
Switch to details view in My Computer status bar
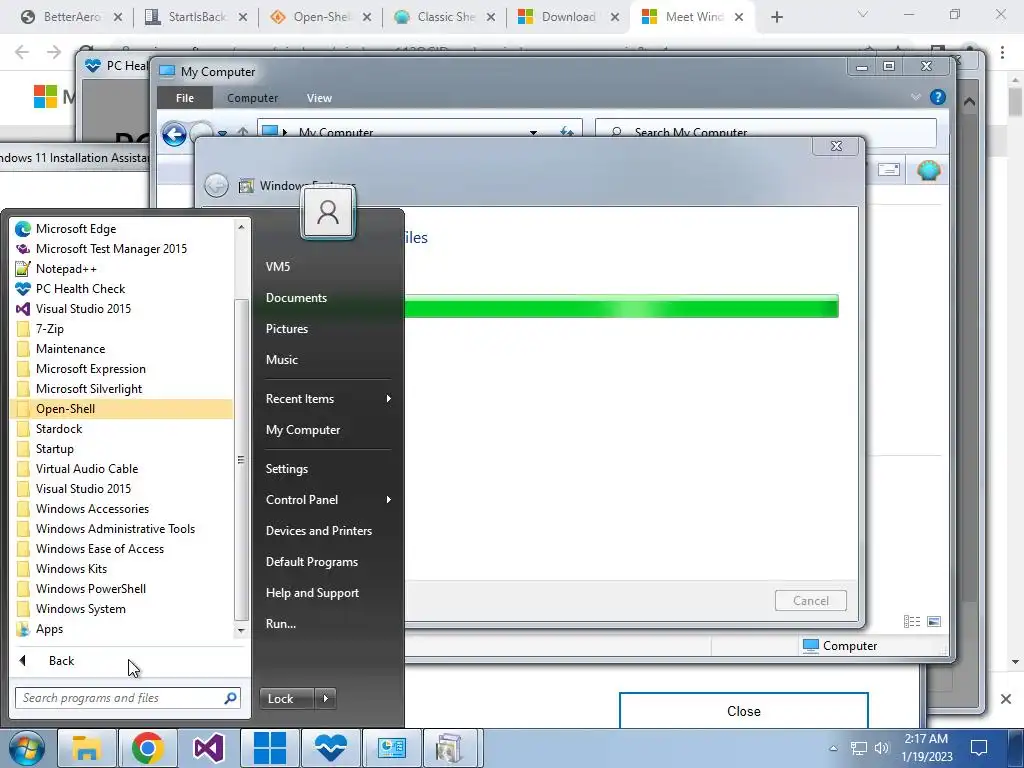point(912,622)
